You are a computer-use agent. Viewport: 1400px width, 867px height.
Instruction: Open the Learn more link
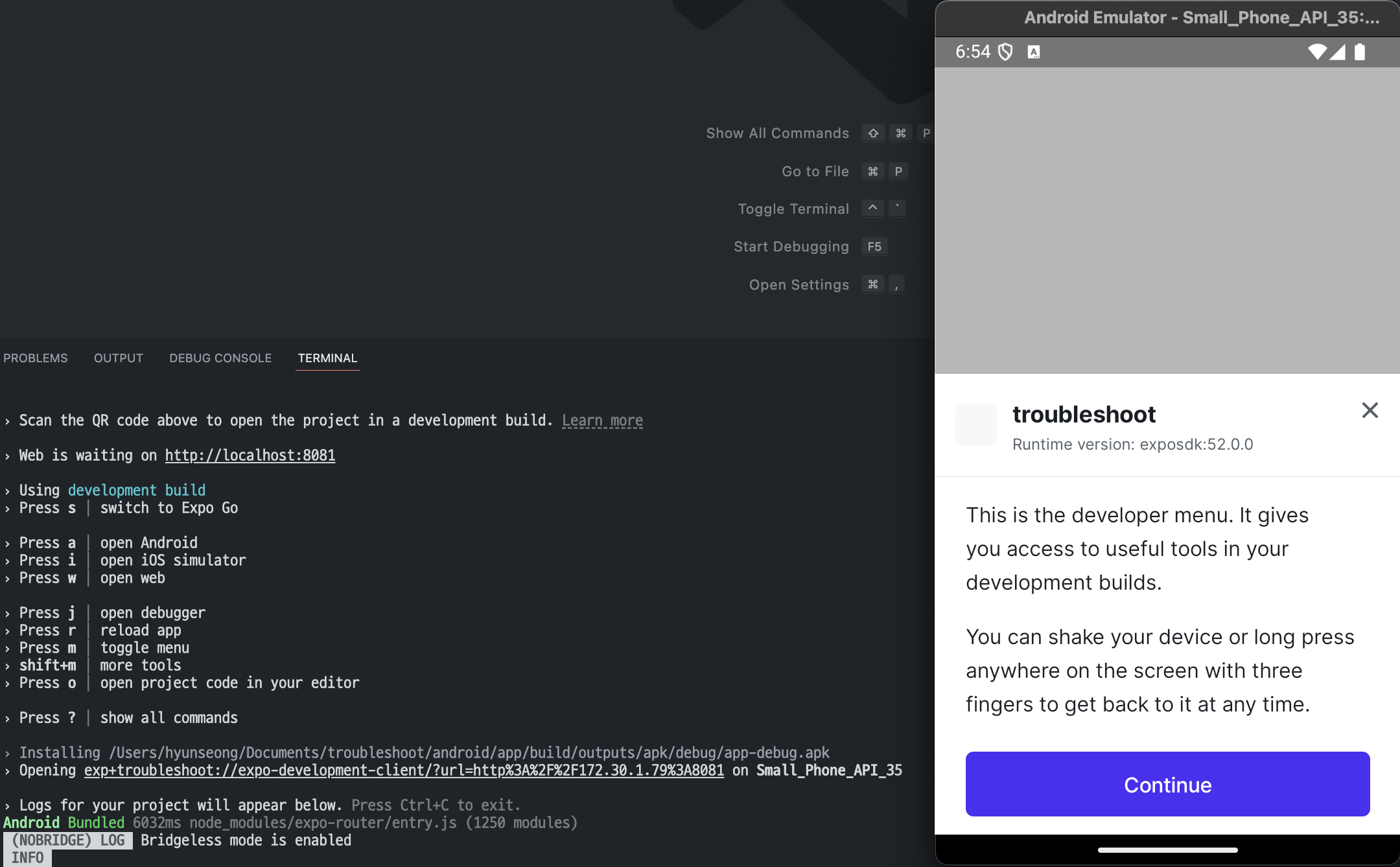tap(602, 421)
